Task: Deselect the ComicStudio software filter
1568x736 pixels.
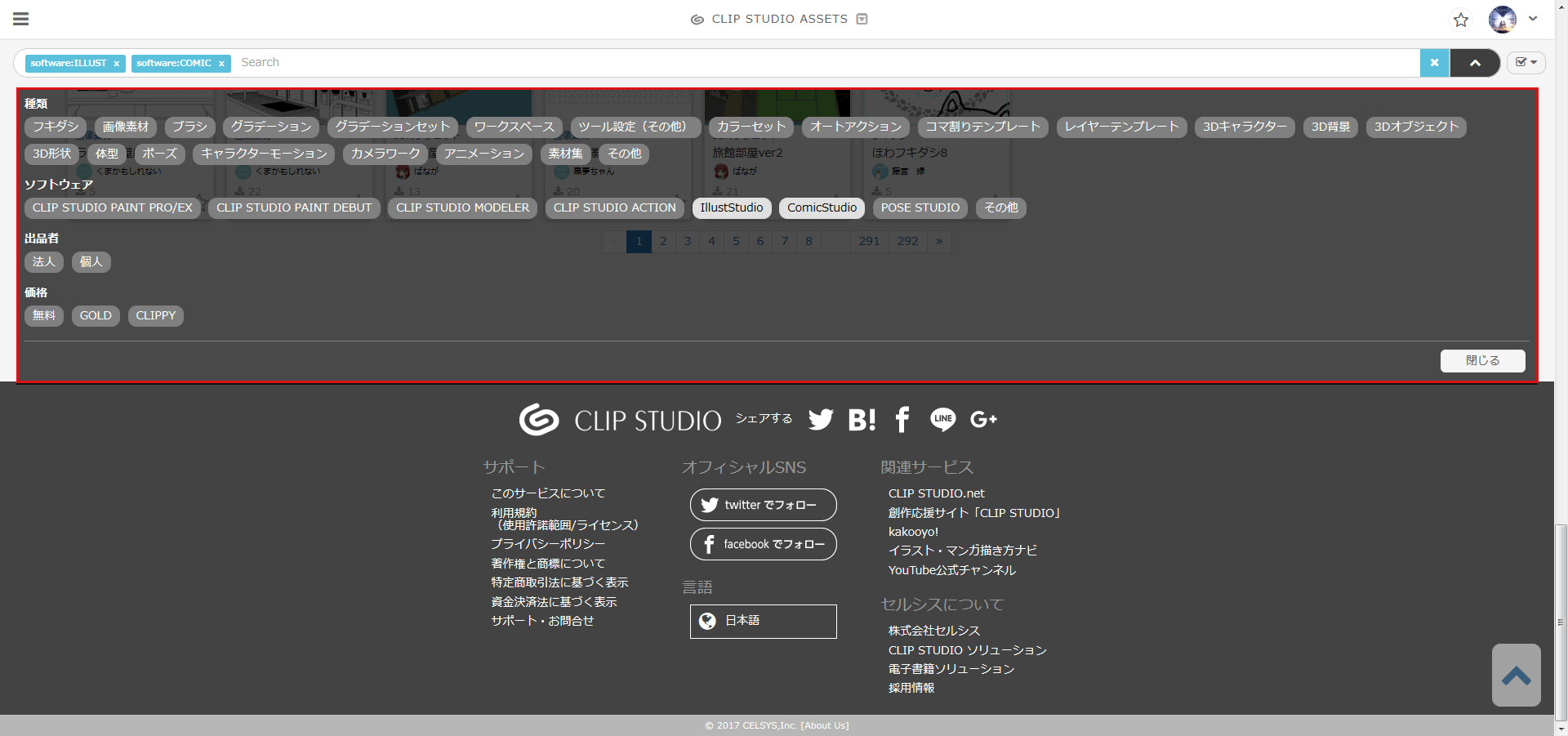Action: (x=822, y=207)
